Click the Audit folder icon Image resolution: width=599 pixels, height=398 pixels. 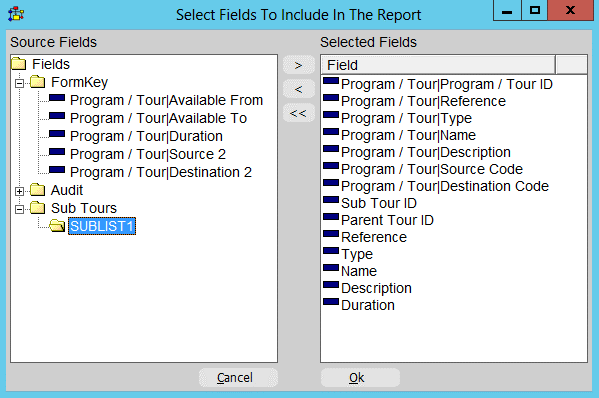[x=37, y=190]
